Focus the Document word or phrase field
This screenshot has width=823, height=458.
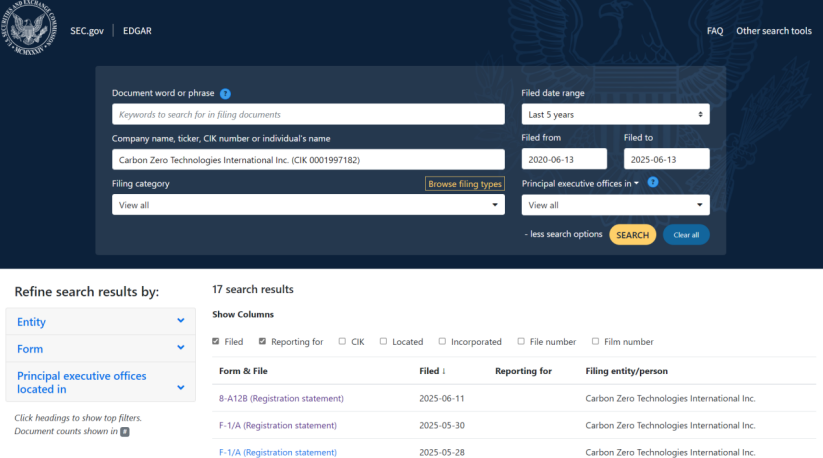point(308,114)
